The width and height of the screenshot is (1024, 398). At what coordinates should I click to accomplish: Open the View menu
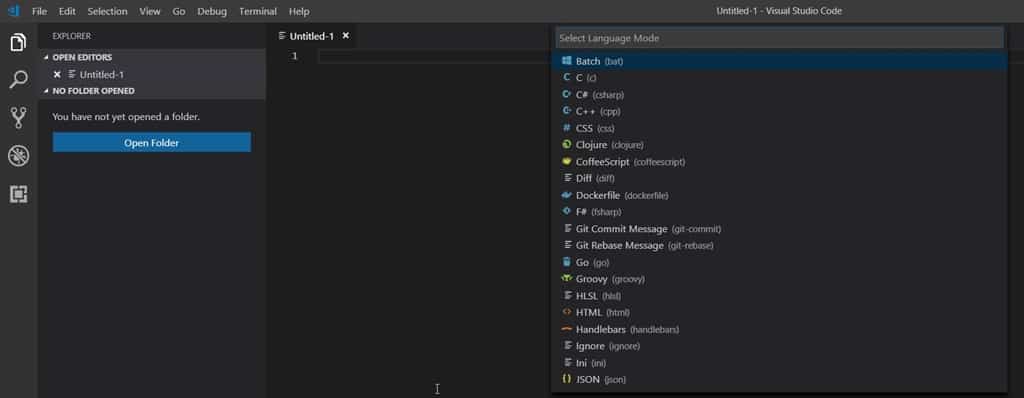150,11
